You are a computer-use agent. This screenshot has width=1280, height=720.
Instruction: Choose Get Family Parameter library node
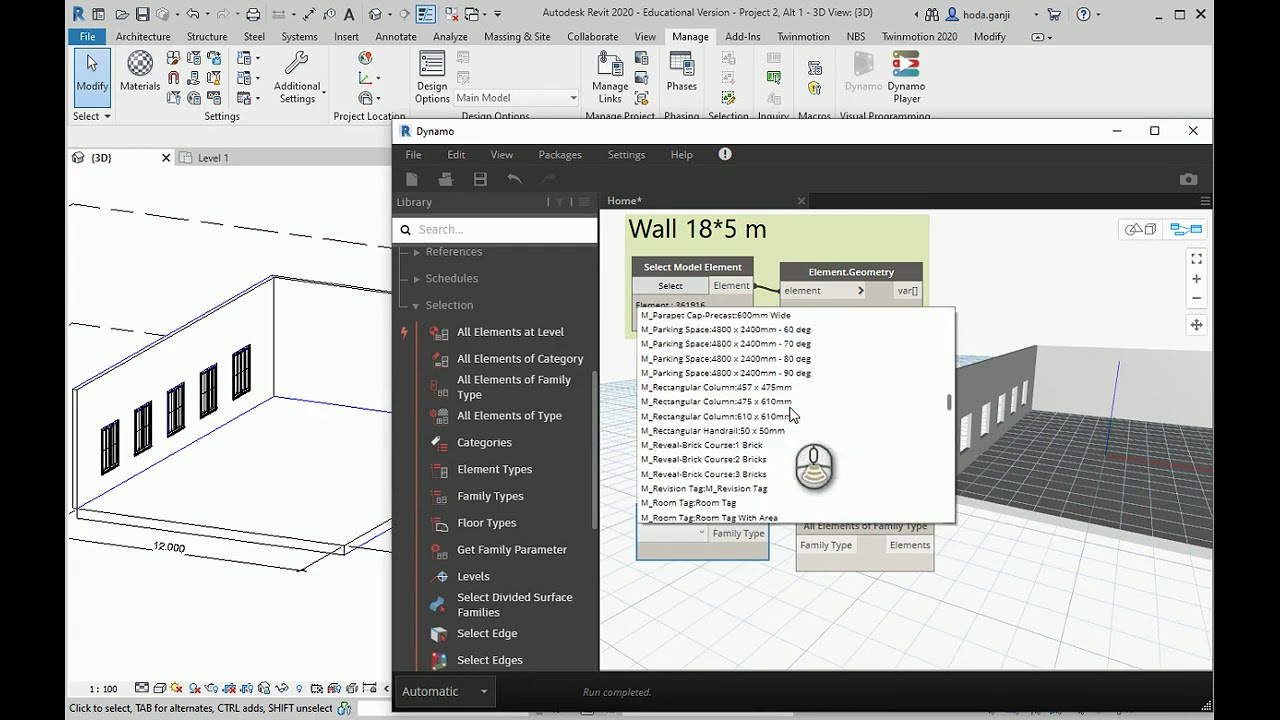point(512,549)
